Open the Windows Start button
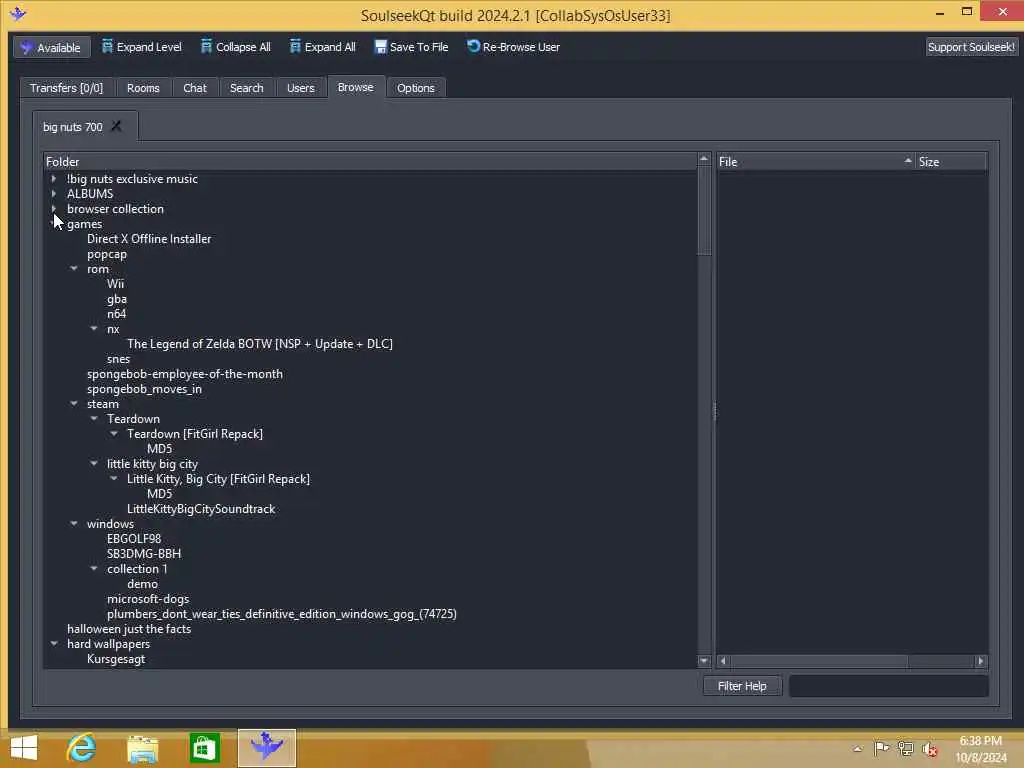 click(x=24, y=748)
